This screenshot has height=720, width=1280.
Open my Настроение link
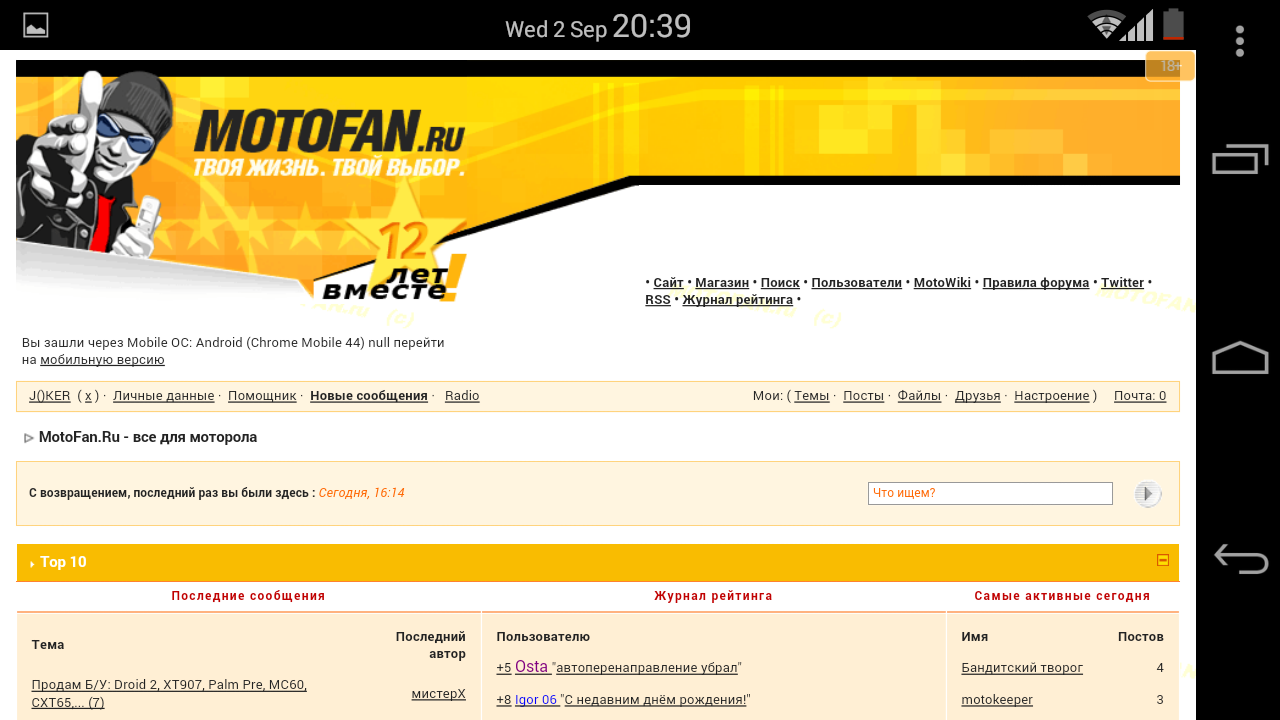coord(1052,396)
